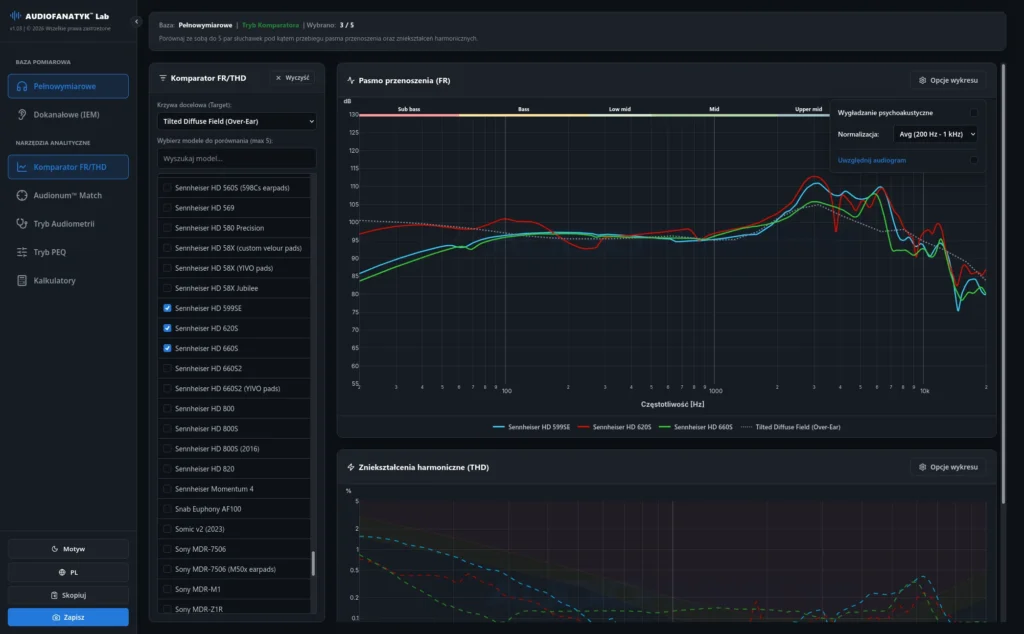Click the Motyw theme button

[x=68, y=549]
